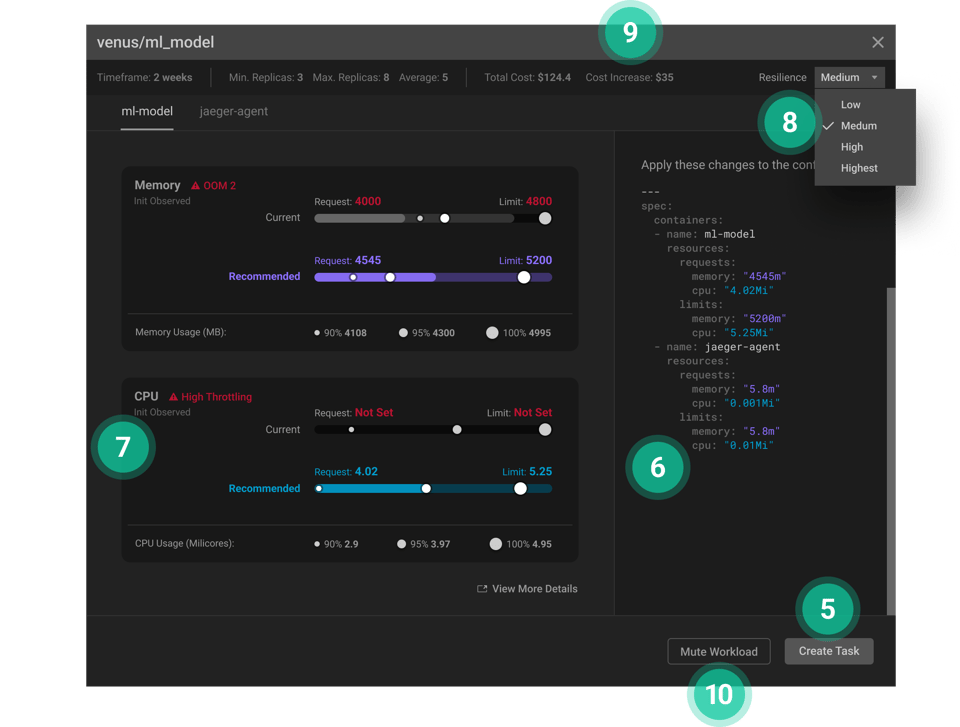Viewport: 960px width, 727px height.
Task: Click the YAML limits memory "5200m" value
Action: click(764, 319)
